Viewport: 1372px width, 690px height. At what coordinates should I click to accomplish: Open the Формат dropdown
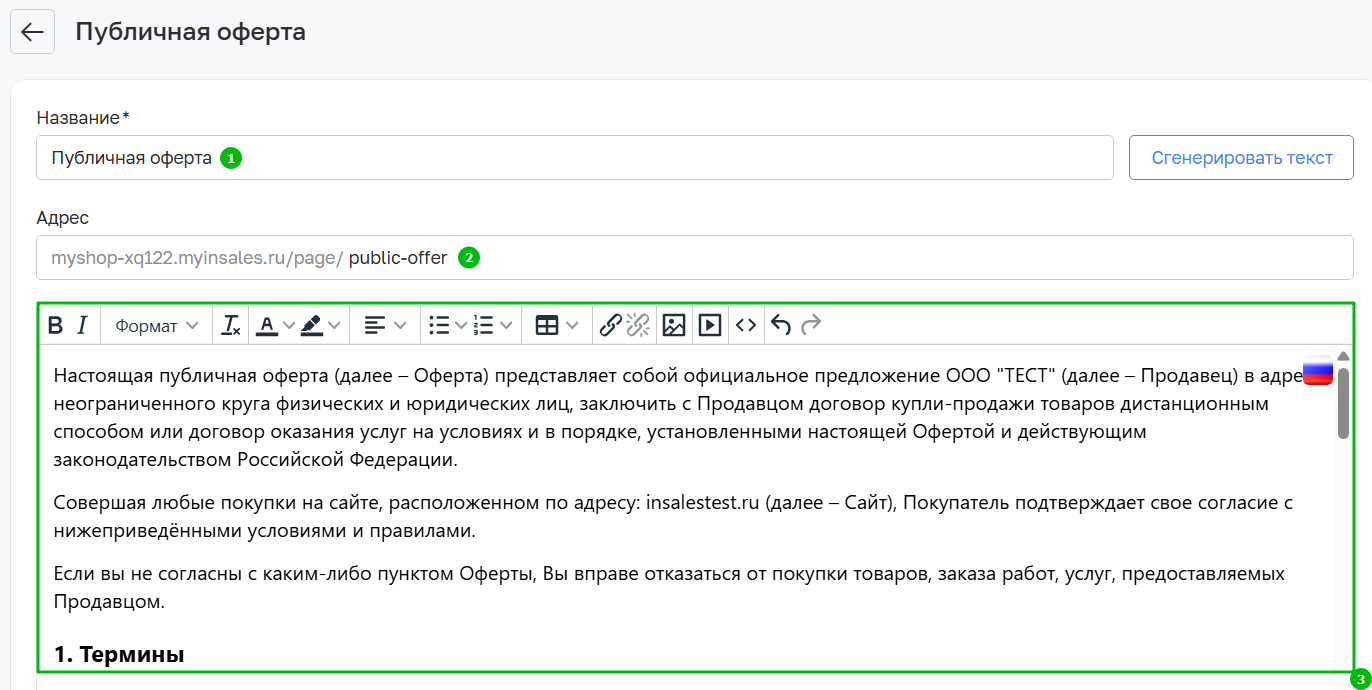(156, 325)
